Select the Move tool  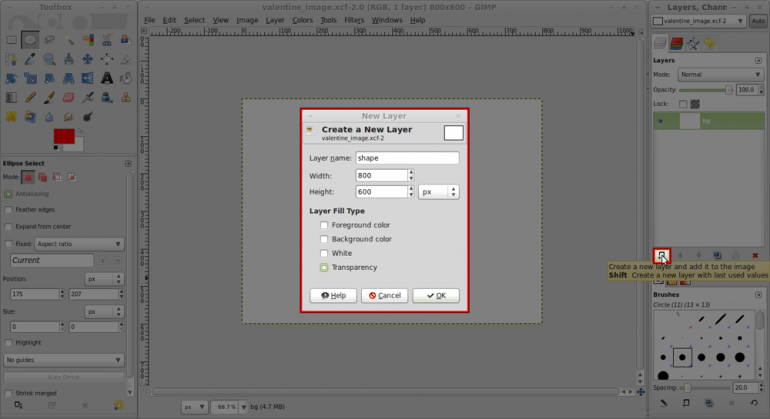87,59
